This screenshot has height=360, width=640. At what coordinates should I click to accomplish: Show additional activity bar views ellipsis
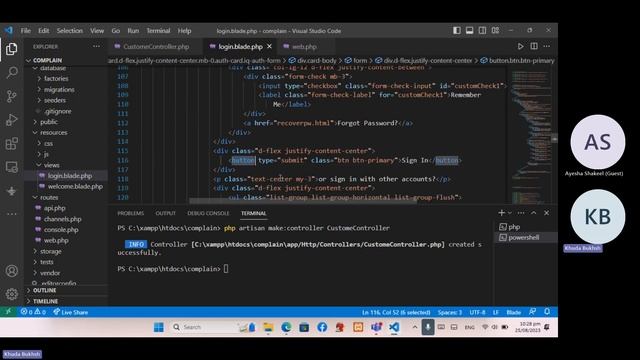pyautogui.click(x=11, y=214)
